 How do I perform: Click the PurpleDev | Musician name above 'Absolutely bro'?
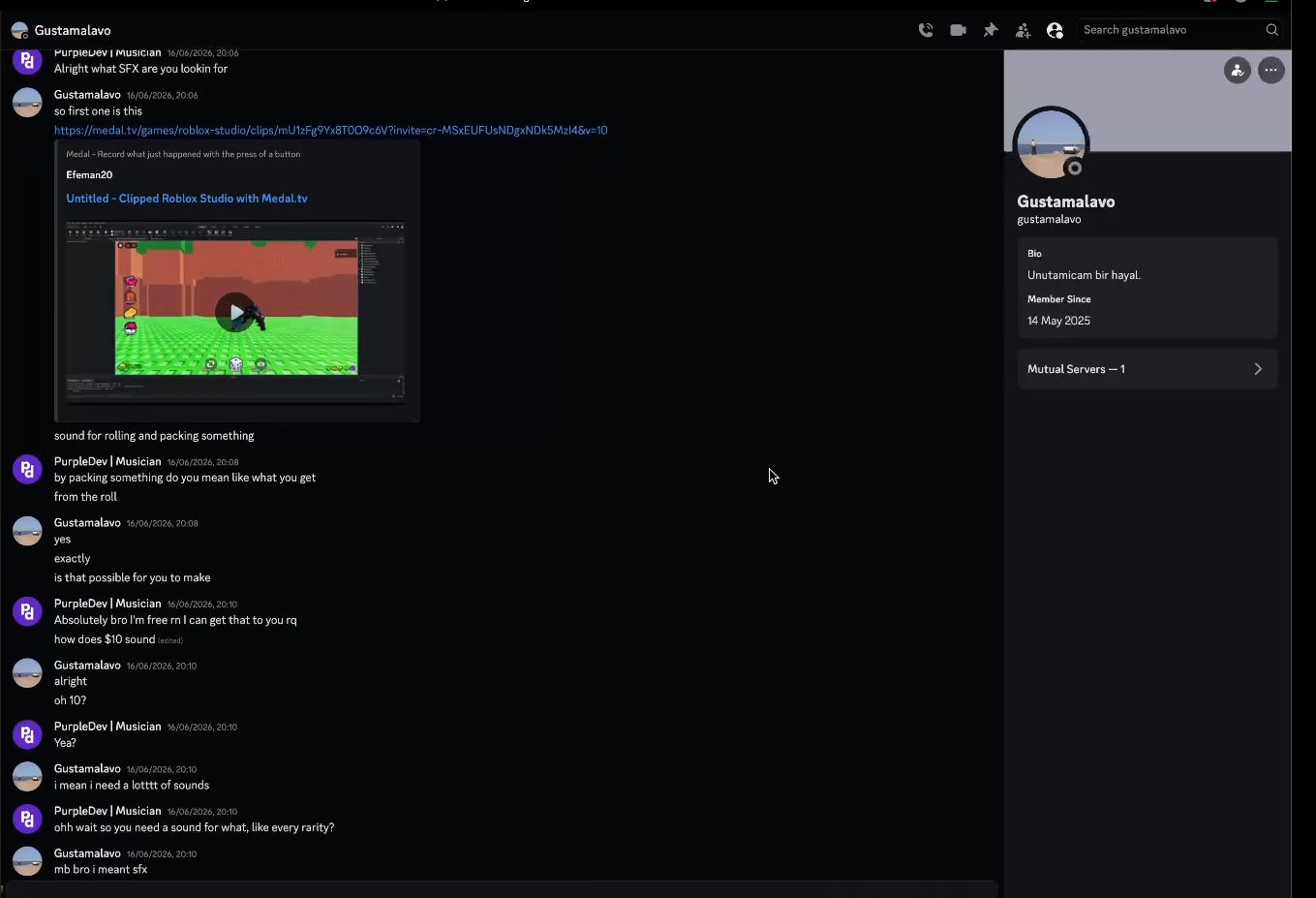pos(107,604)
